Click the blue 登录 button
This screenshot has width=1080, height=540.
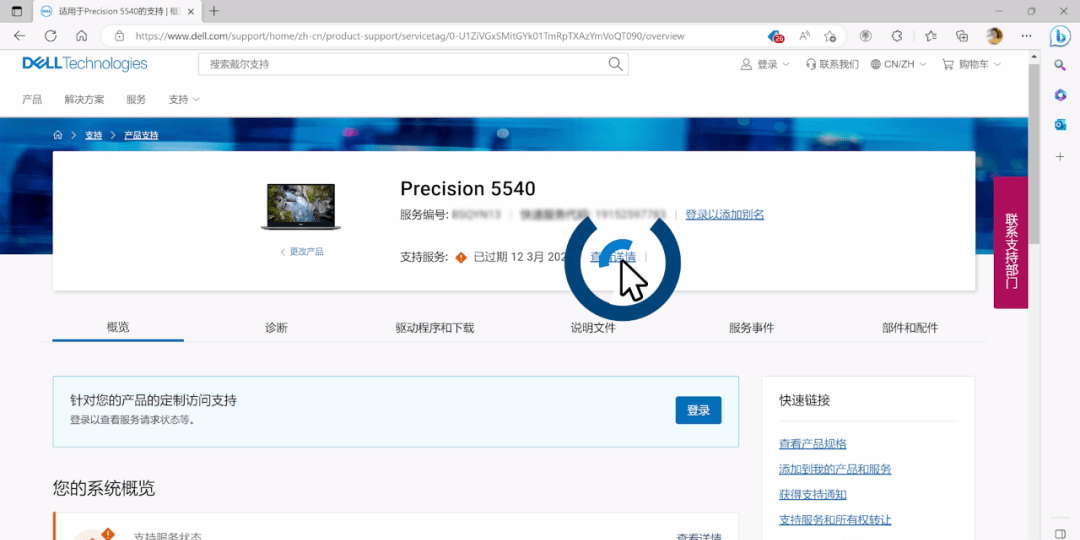(698, 410)
